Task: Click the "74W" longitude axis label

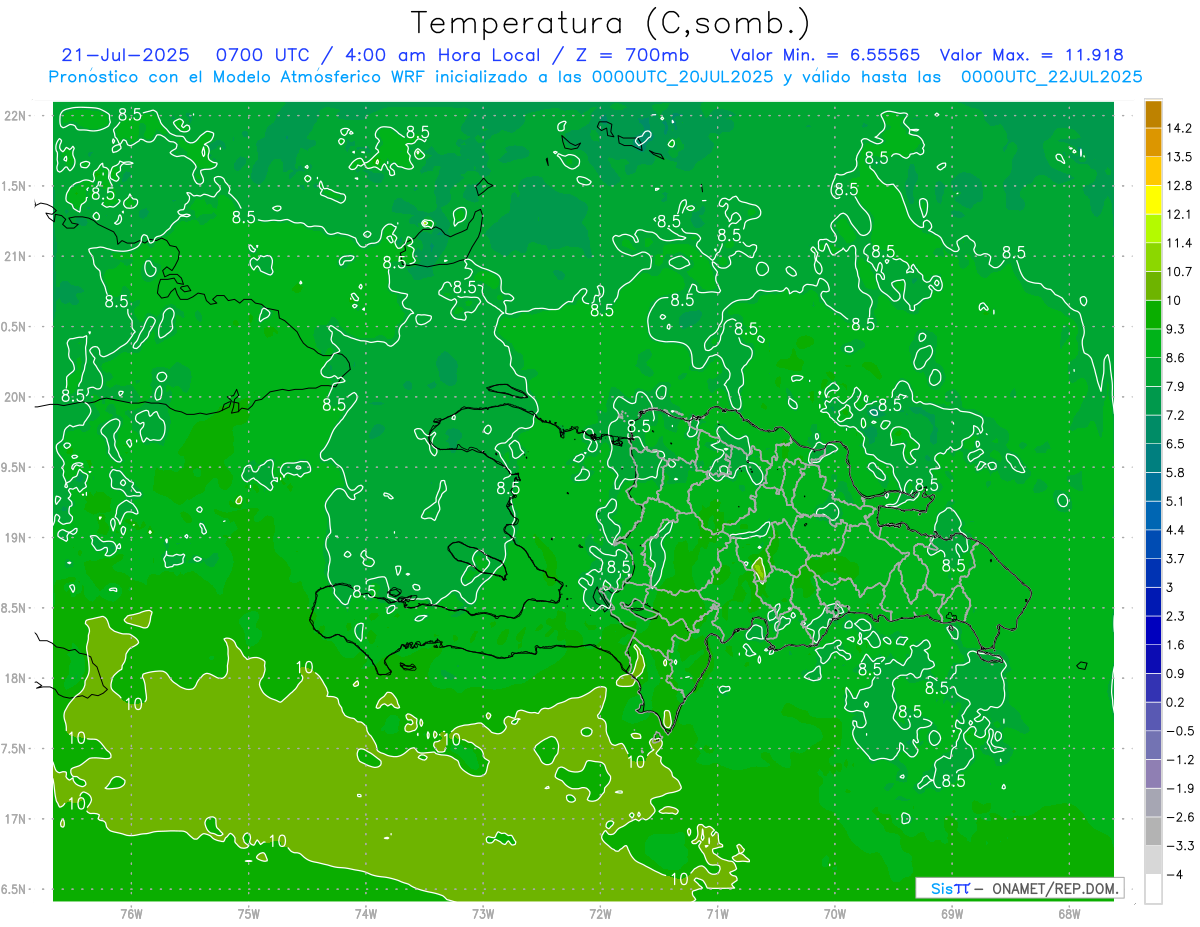Action: coord(366,914)
